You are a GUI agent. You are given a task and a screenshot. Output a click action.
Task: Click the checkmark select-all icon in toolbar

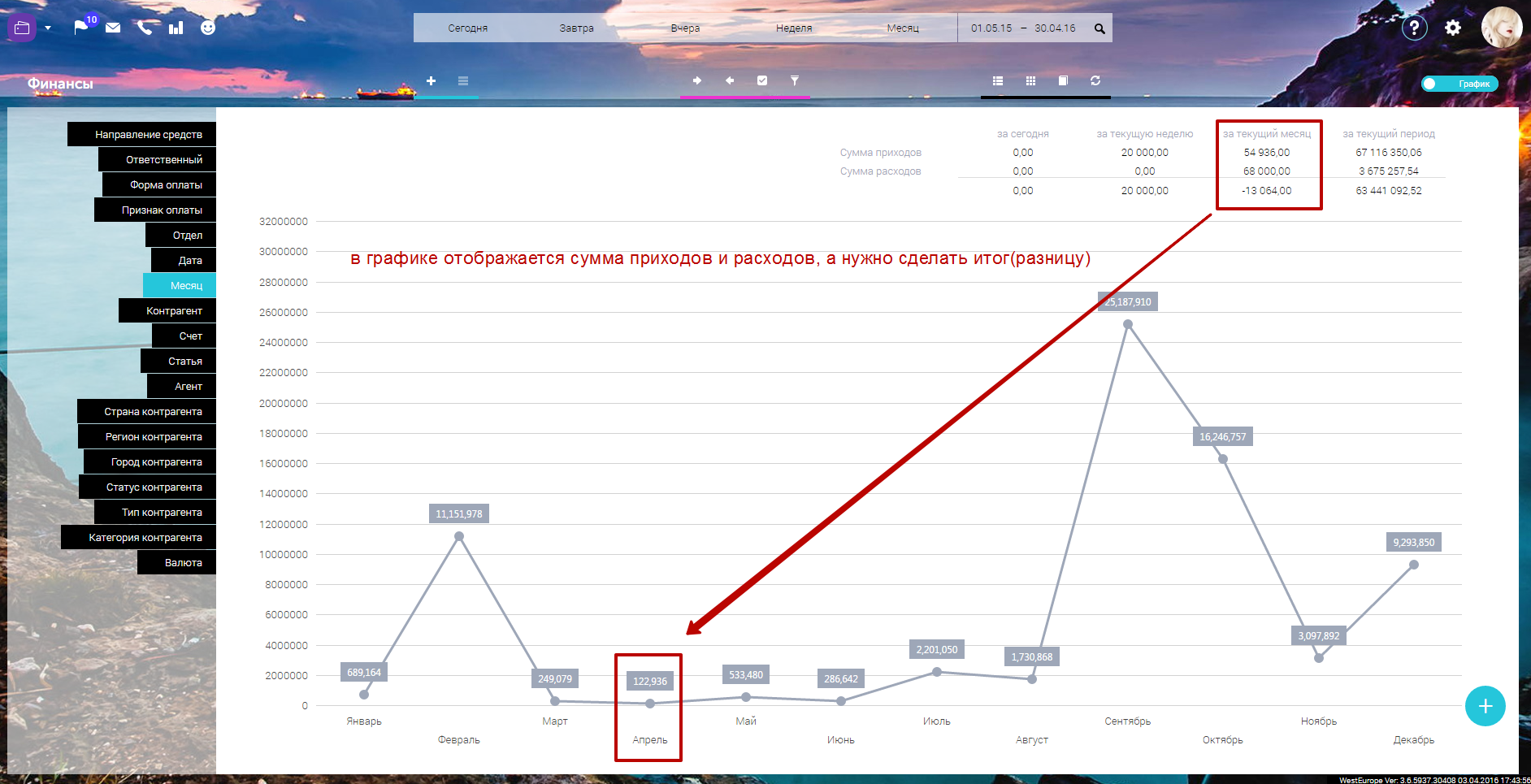[762, 80]
